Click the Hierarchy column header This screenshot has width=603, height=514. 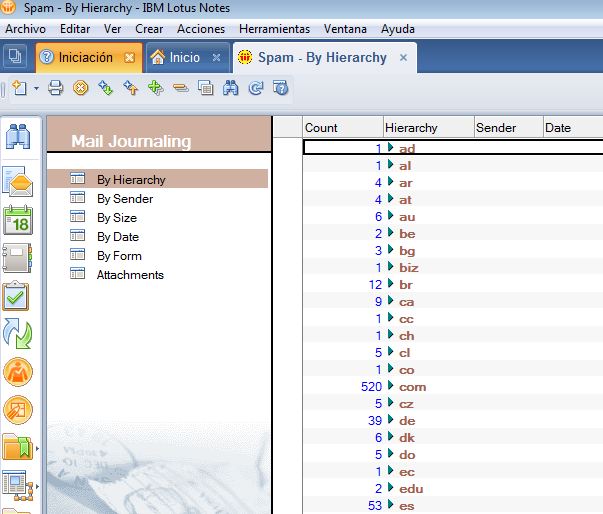point(429,128)
